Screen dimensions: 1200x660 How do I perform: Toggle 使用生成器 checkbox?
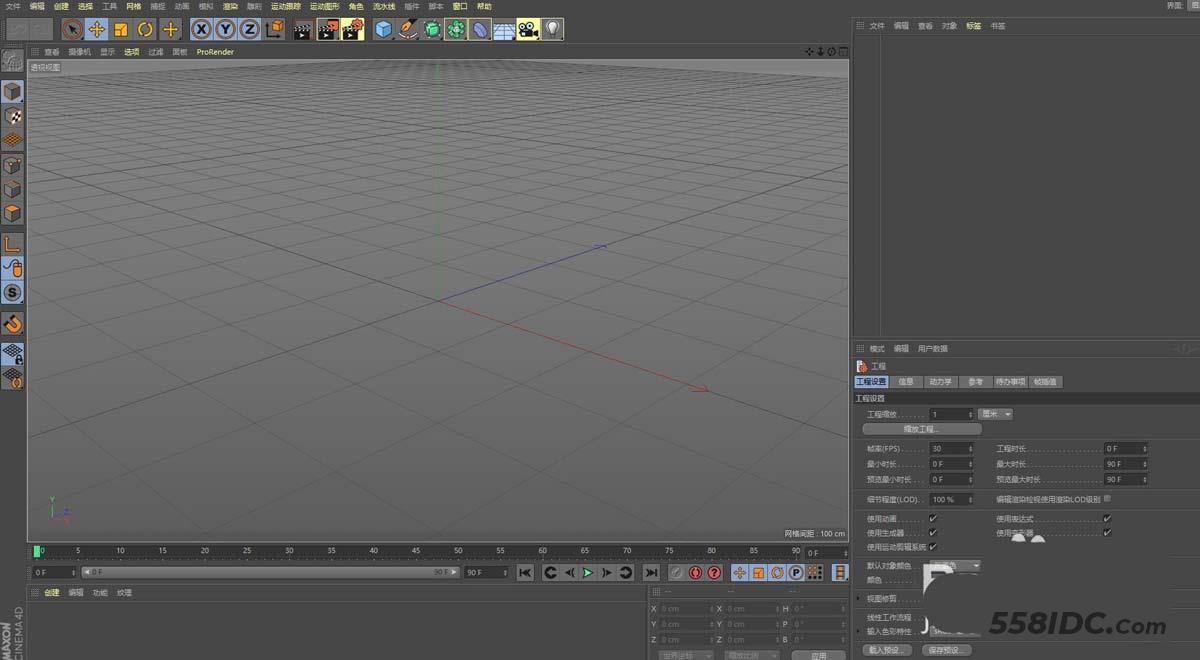click(x=933, y=533)
